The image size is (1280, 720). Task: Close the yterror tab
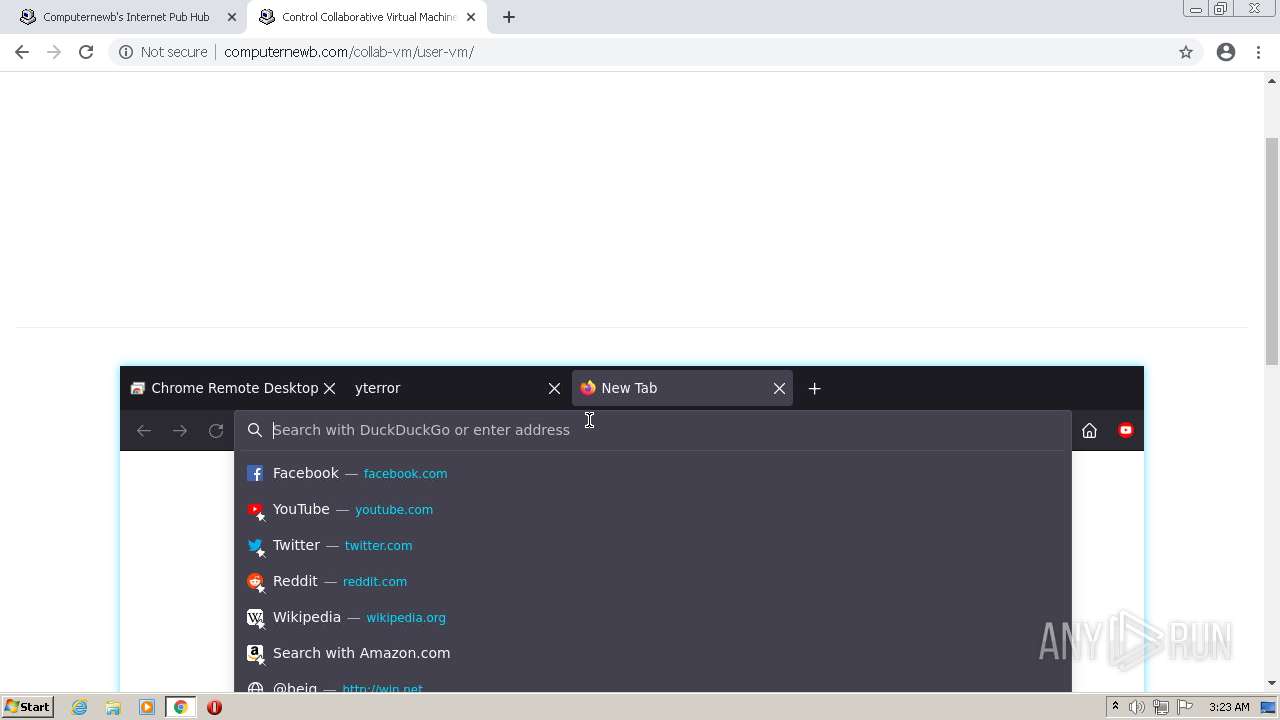(554, 388)
